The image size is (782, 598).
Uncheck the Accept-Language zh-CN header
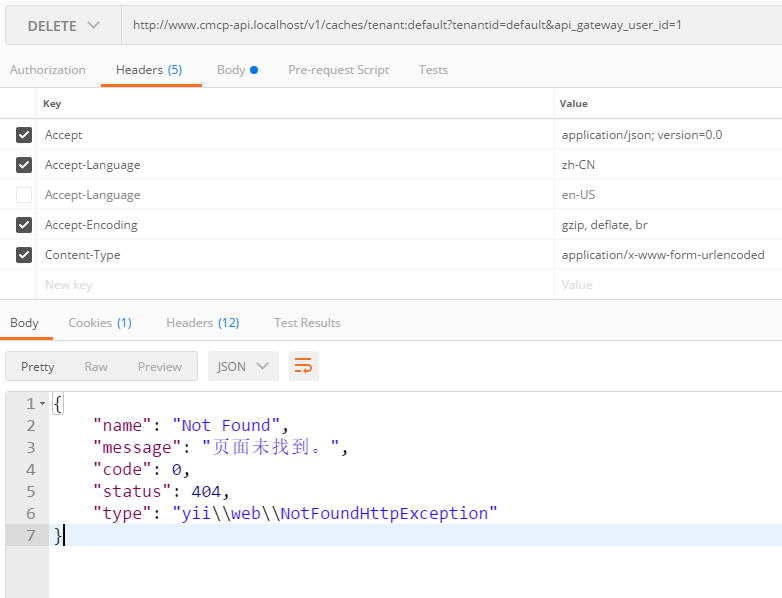(24, 165)
